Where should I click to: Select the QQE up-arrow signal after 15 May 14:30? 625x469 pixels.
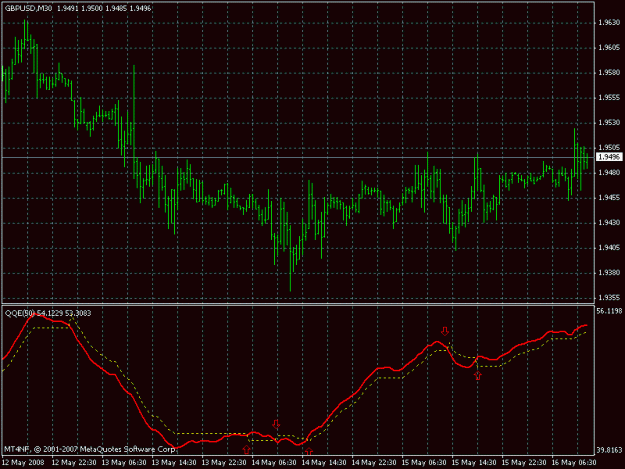point(478,375)
